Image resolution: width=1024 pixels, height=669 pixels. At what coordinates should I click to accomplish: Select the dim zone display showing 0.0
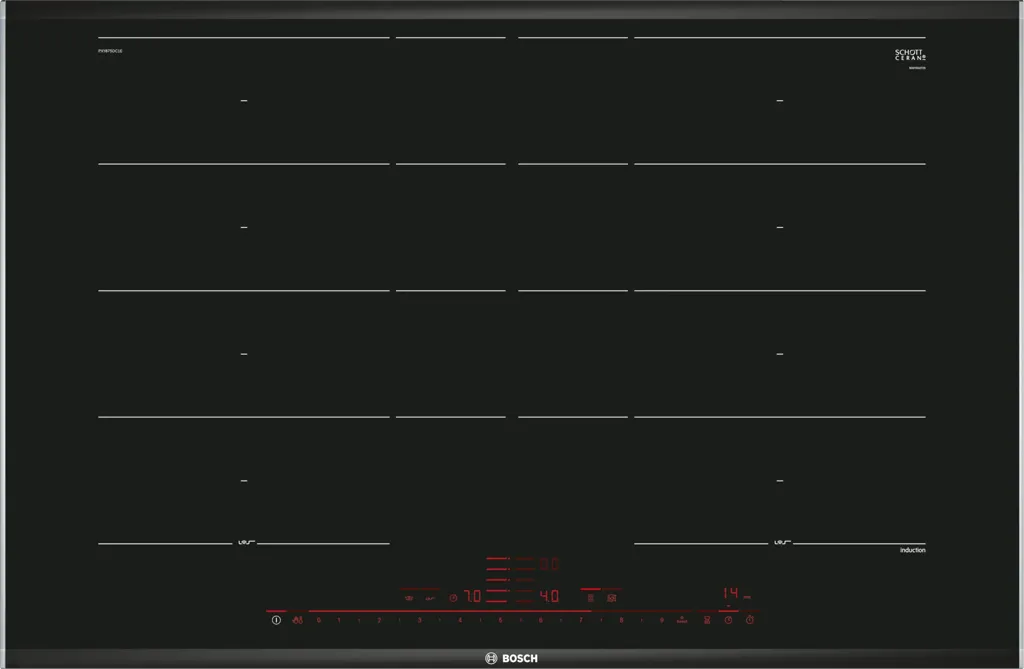coord(549,564)
